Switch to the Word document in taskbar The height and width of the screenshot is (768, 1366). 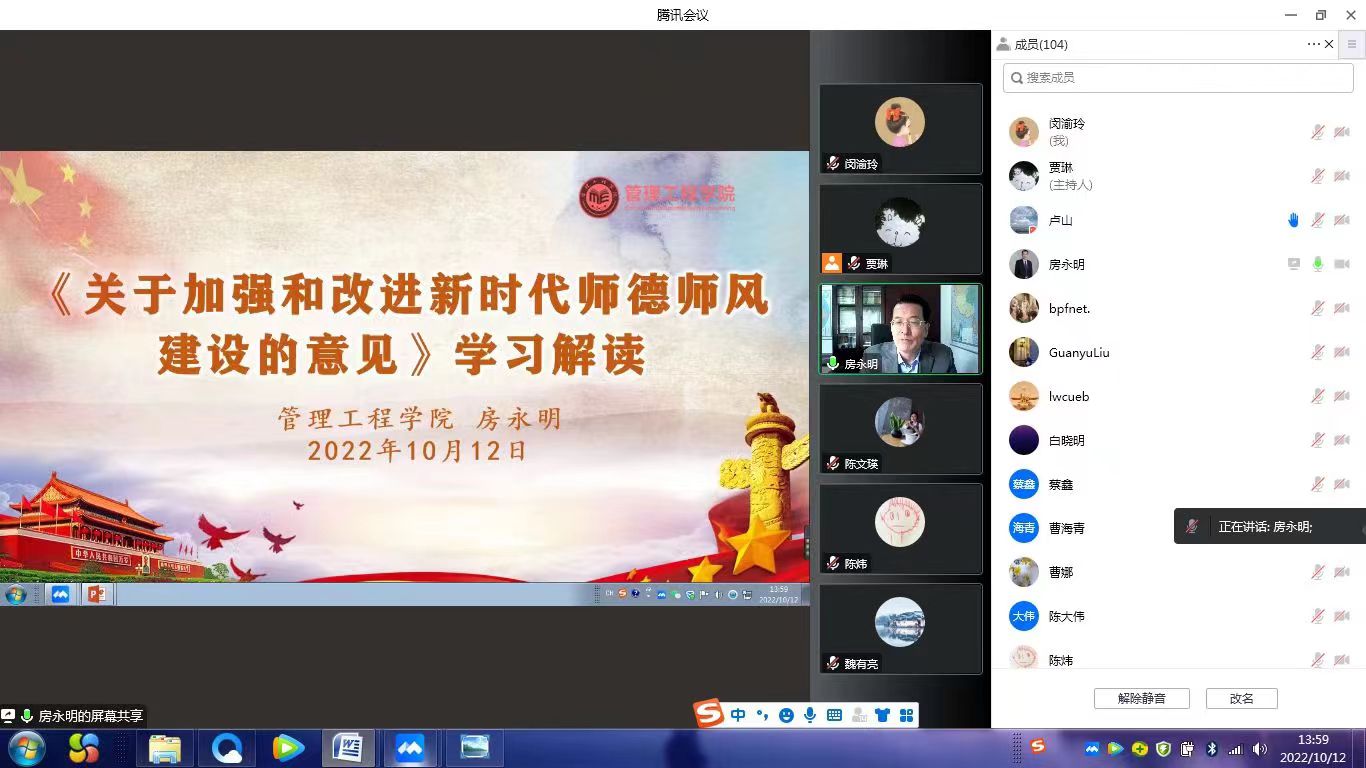pyautogui.click(x=348, y=748)
